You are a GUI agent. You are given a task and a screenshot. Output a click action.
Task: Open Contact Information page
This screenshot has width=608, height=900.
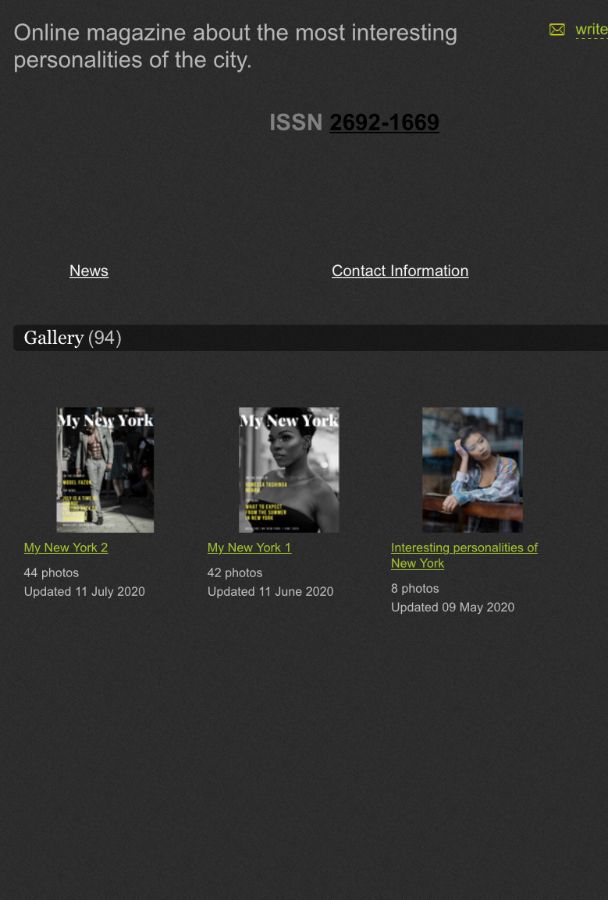(400, 271)
